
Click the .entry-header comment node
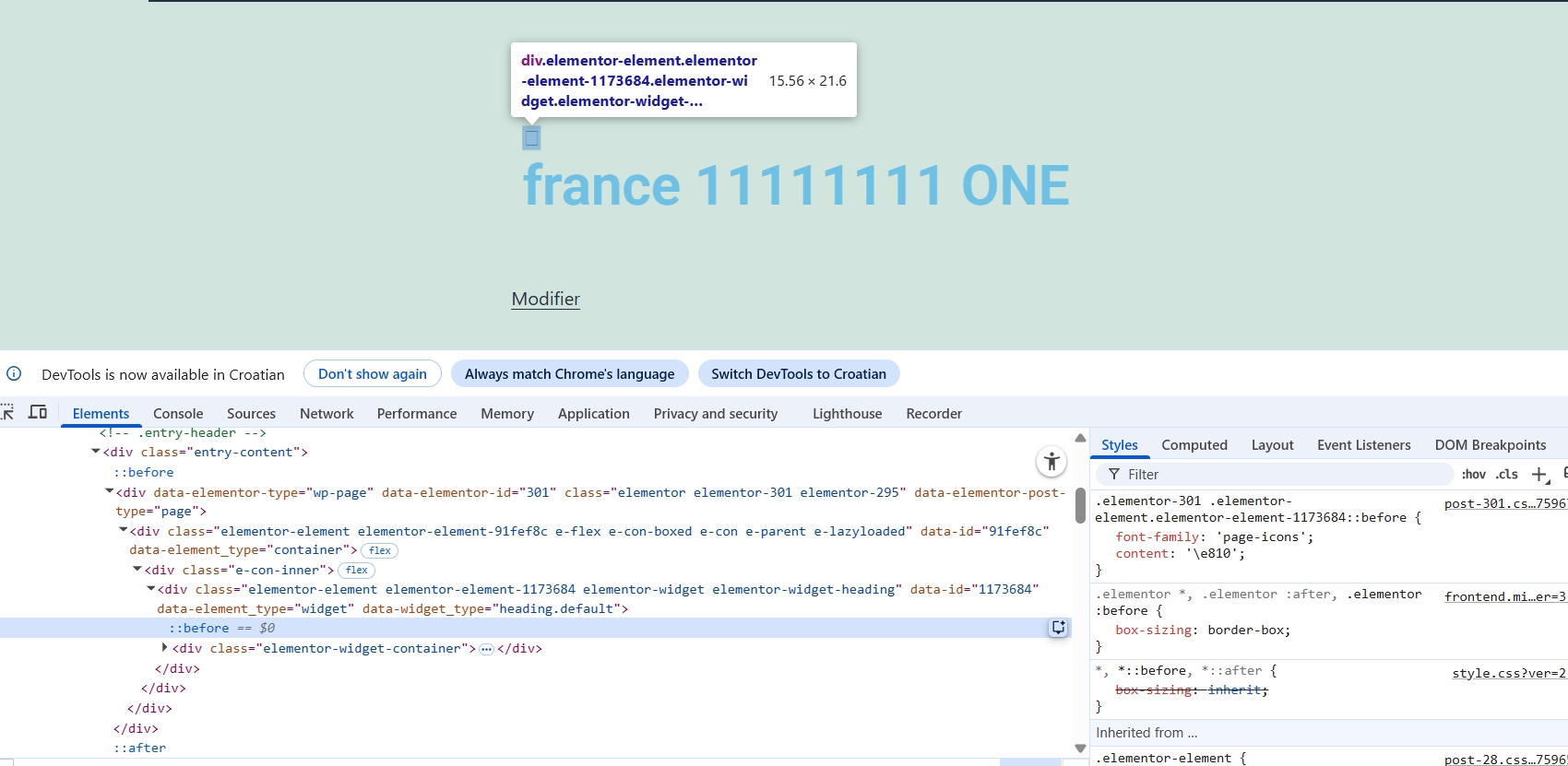[x=183, y=432]
